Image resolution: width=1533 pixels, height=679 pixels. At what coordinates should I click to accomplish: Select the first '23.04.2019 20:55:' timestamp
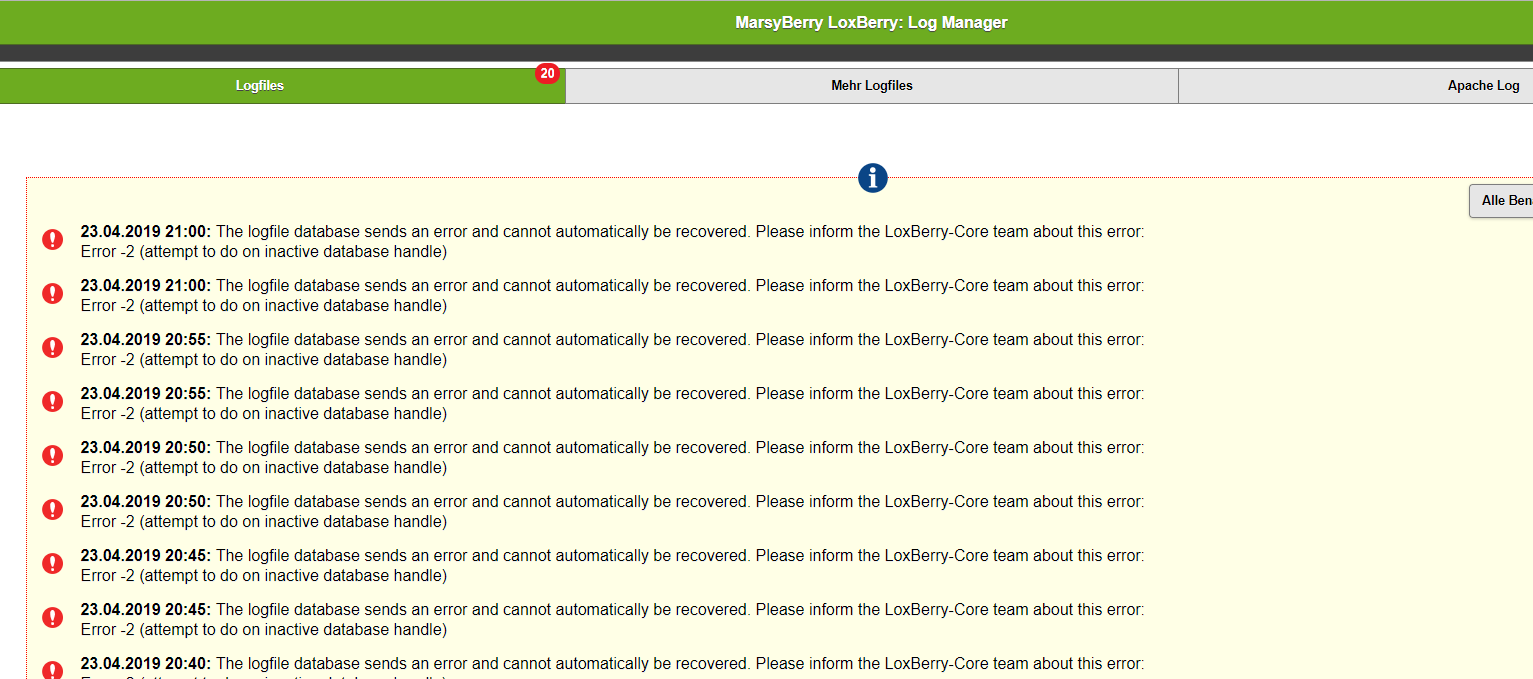146,340
